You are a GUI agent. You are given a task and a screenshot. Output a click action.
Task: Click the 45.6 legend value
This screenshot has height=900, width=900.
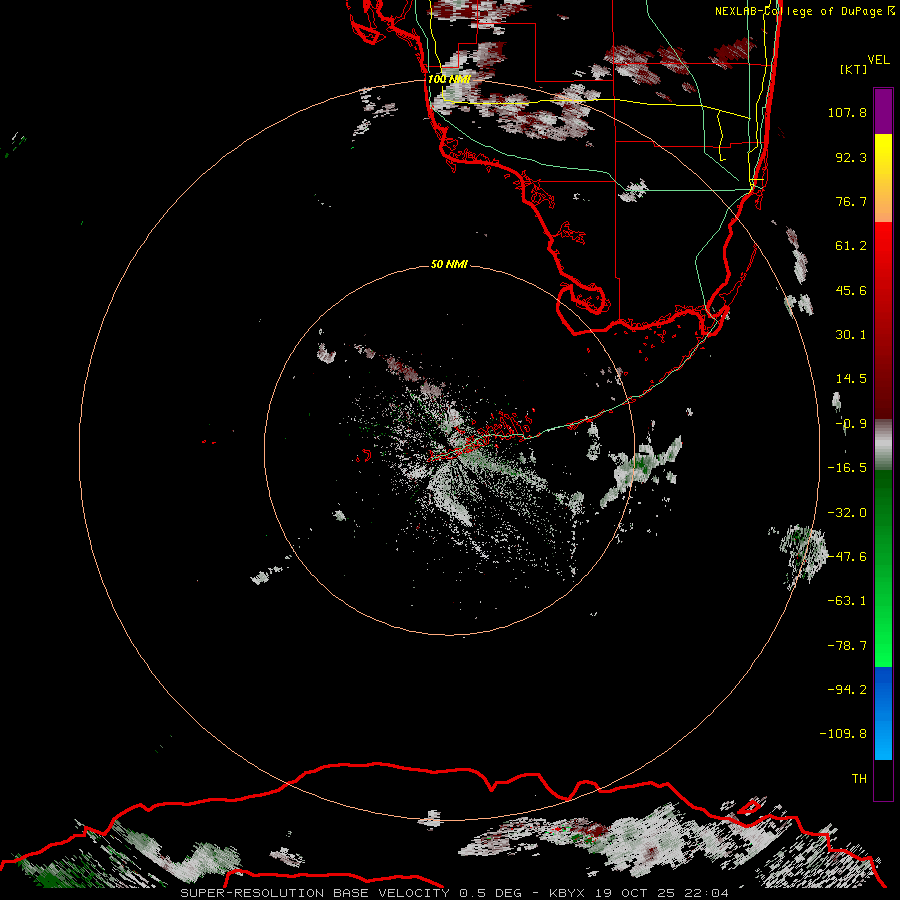click(x=851, y=290)
